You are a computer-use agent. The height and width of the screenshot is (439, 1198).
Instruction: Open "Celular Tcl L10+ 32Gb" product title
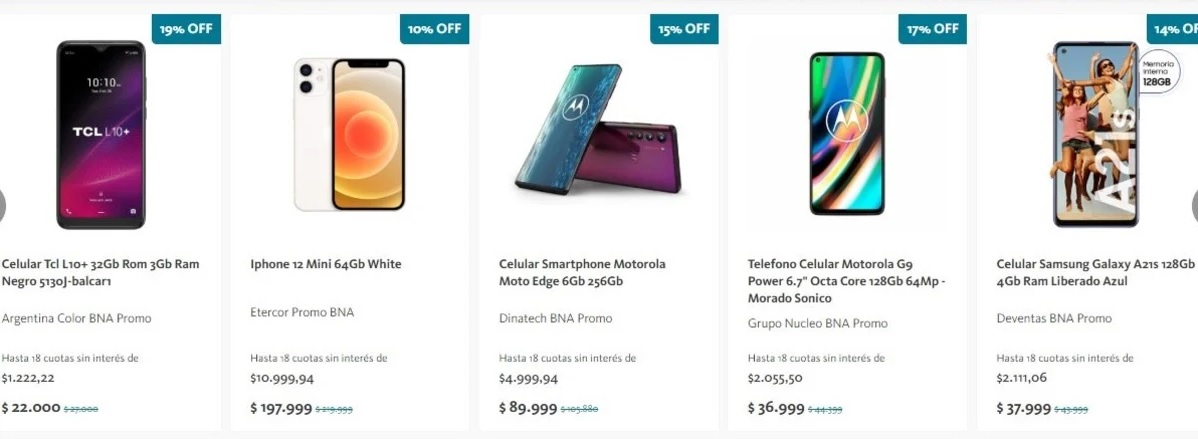(x=100, y=273)
